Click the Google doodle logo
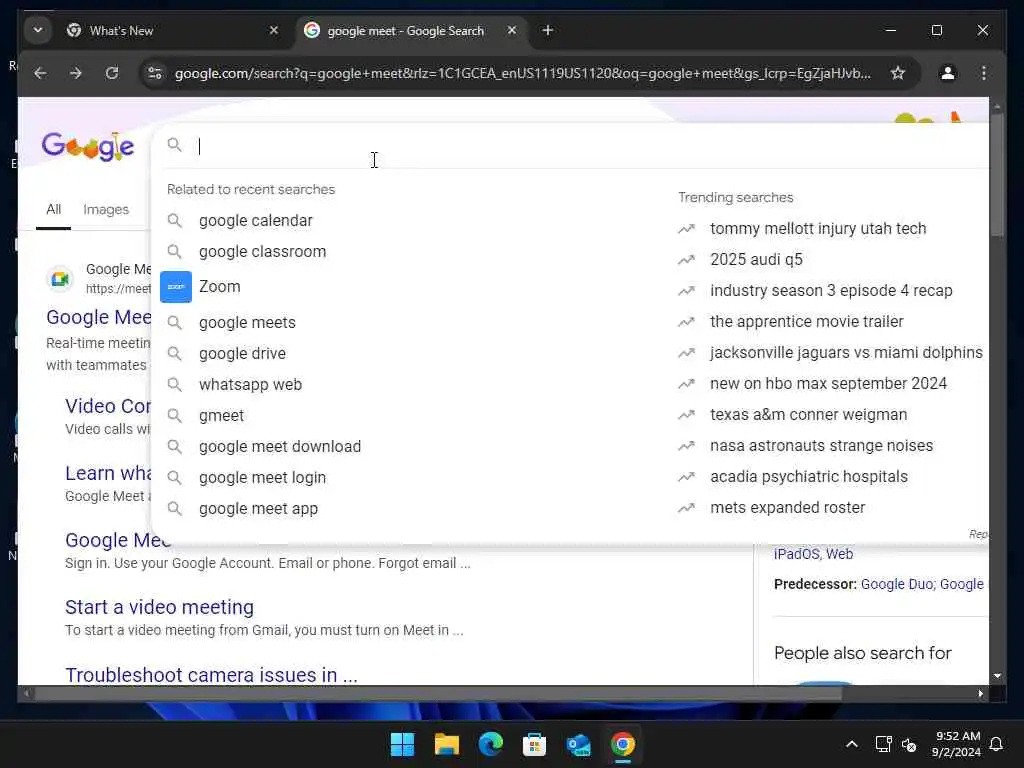Screen dimensions: 1024x768 pos(88,146)
